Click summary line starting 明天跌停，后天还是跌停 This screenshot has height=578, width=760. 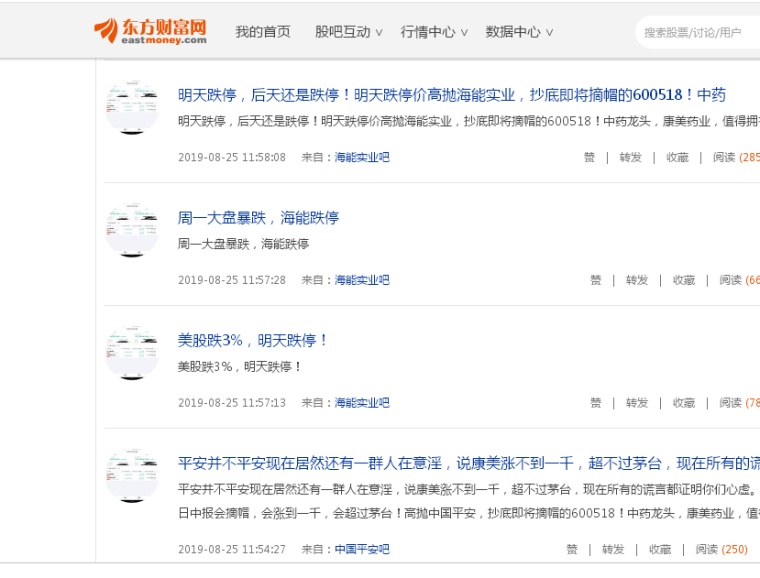pyautogui.click(x=469, y=121)
